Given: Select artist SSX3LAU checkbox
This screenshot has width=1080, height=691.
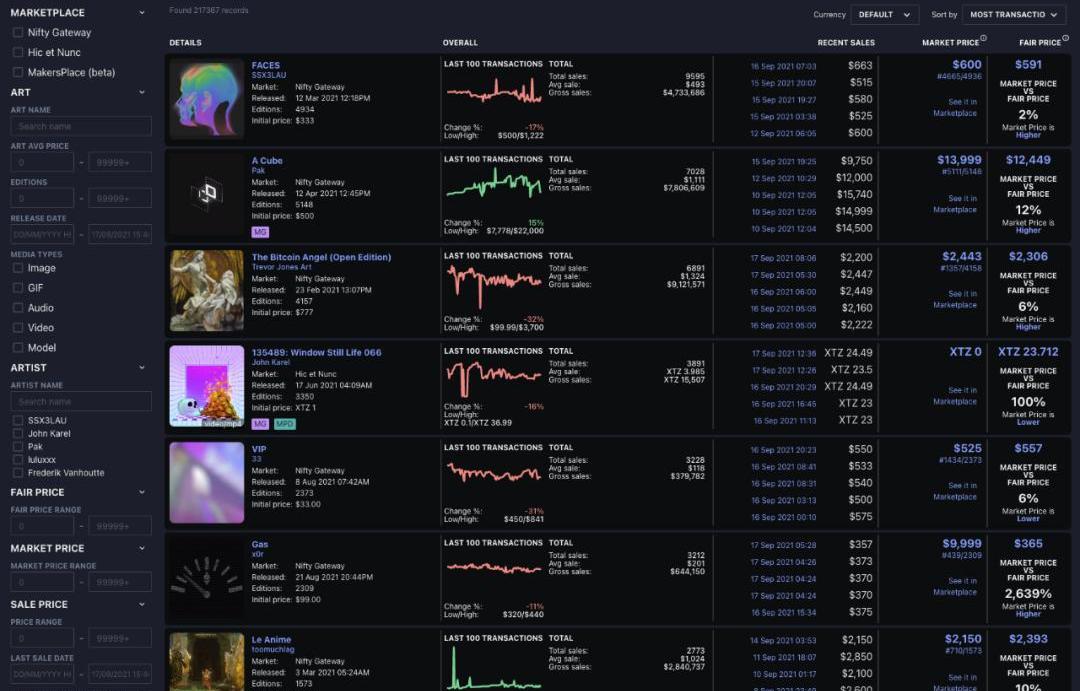Looking at the screenshot, I should pos(18,420).
